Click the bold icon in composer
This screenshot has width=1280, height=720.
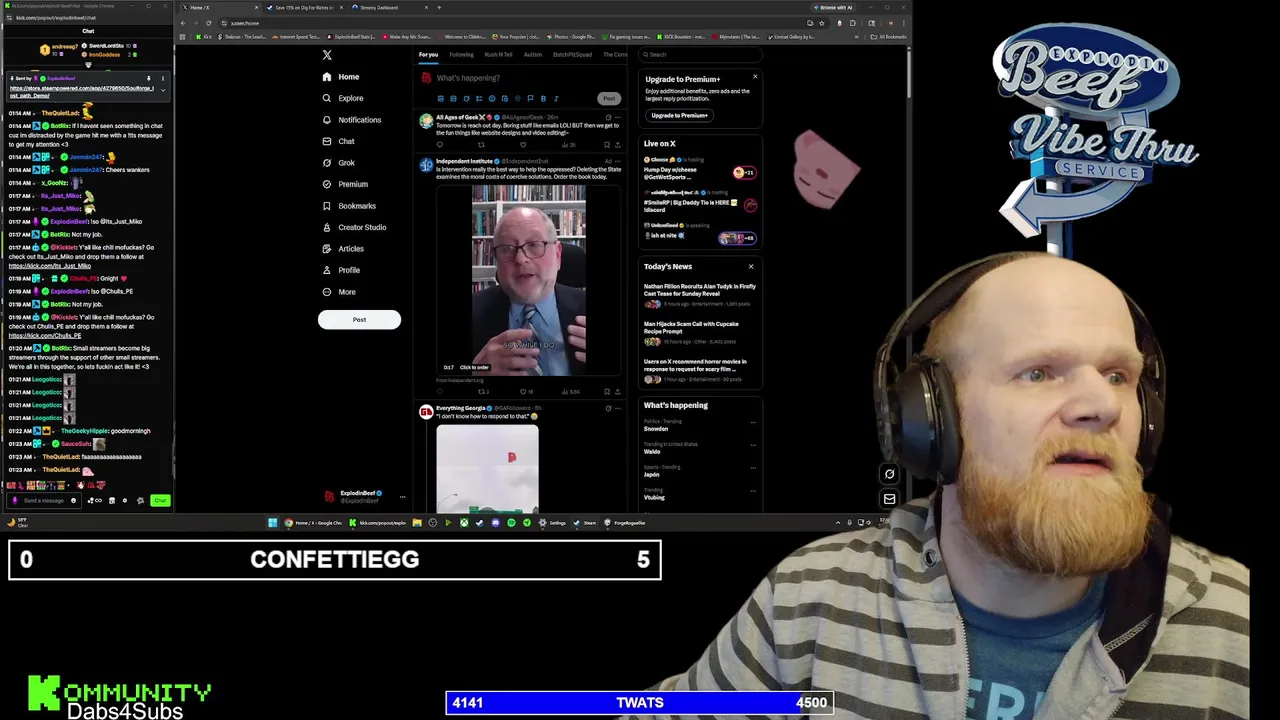tap(543, 98)
